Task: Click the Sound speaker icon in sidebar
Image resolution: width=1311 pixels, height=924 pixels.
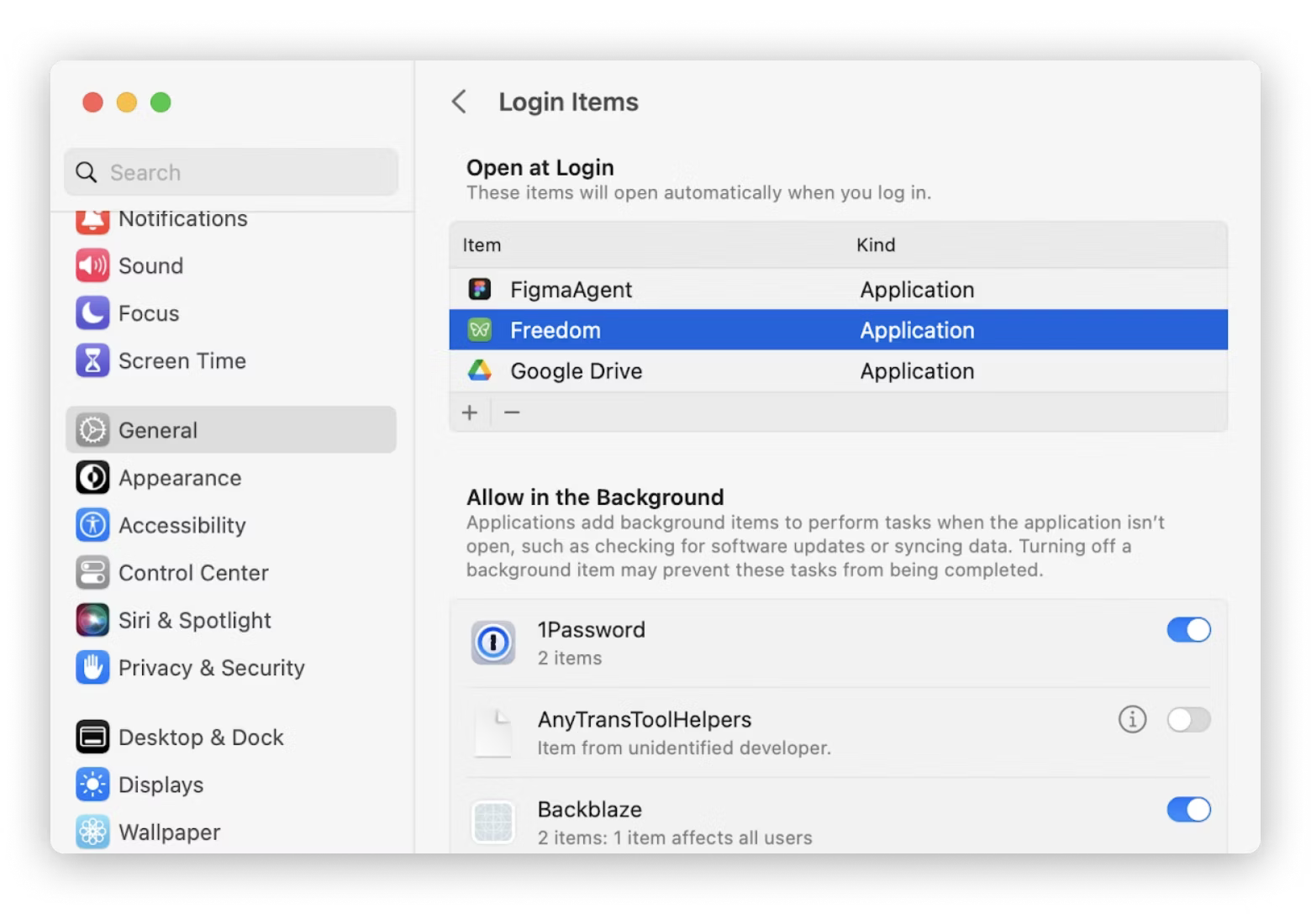Action: click(x=92, y=265)
